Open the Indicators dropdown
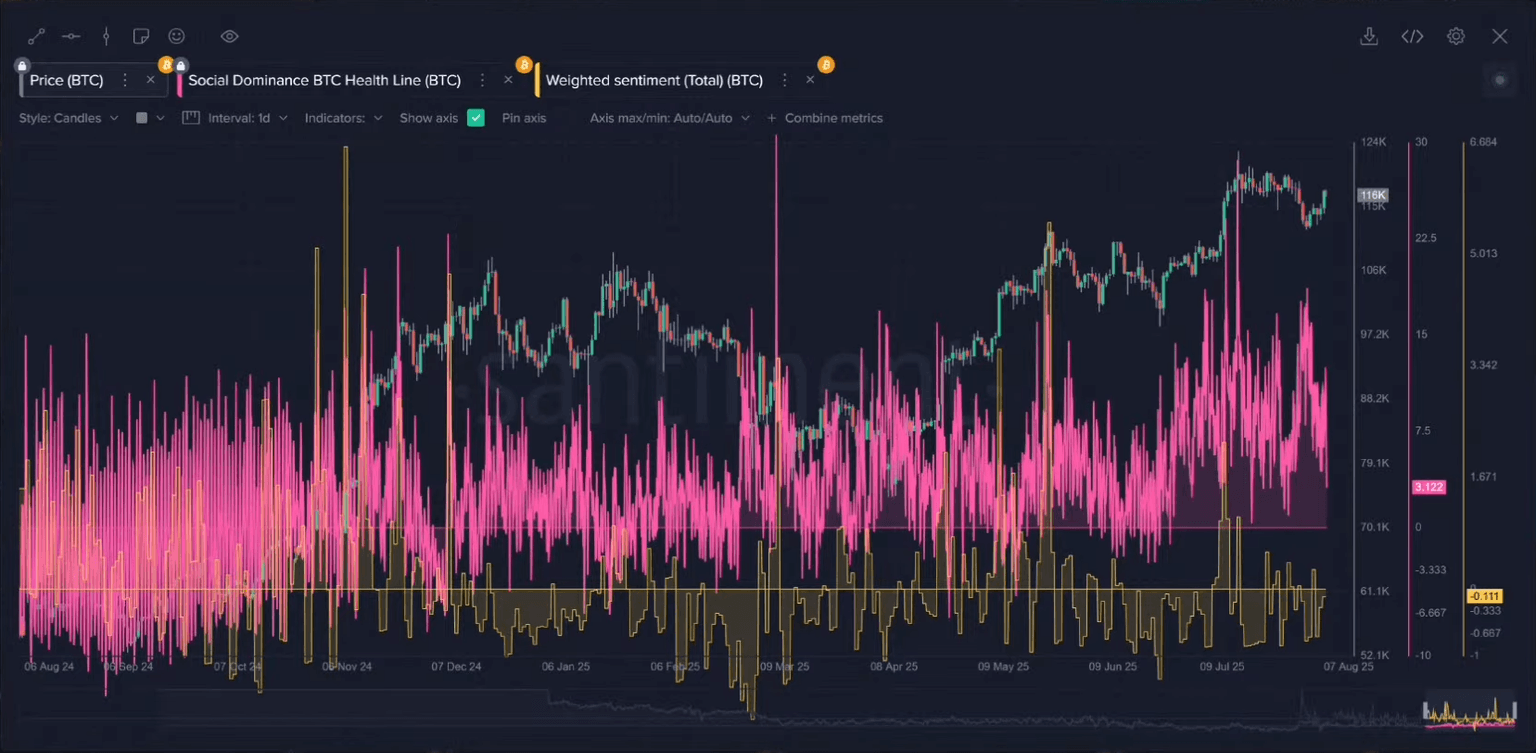Screen dimensions: 1536x753 (343, 118)
